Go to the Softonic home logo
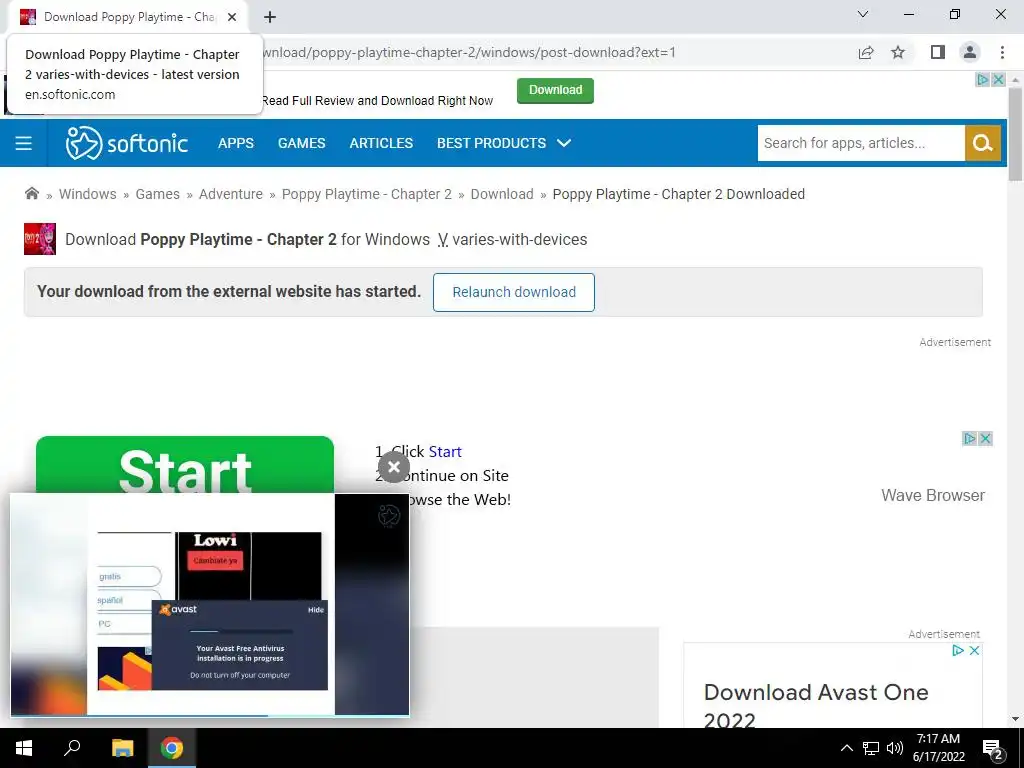 tap(127, 143)
